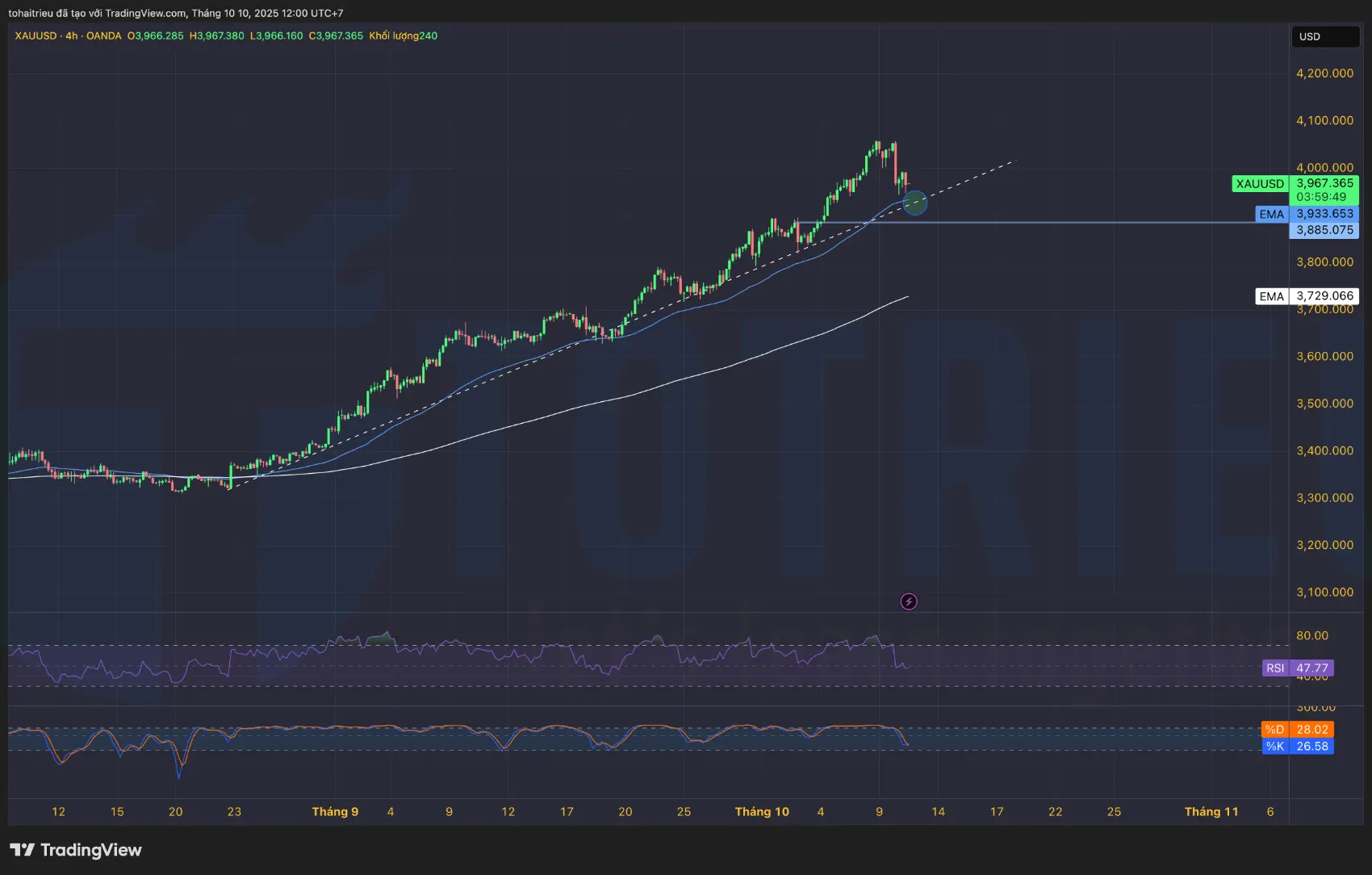Image resolution: width=1372 pixels, height=875 pixels.
Task: Click the green circle marker on the chart
Action: (x=915, y=203)
